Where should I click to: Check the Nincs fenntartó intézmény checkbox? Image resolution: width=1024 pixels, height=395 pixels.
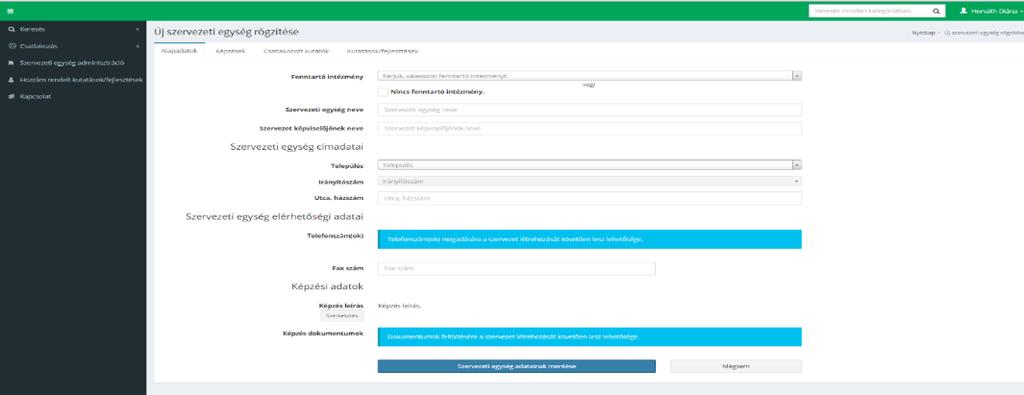(382, 92)
